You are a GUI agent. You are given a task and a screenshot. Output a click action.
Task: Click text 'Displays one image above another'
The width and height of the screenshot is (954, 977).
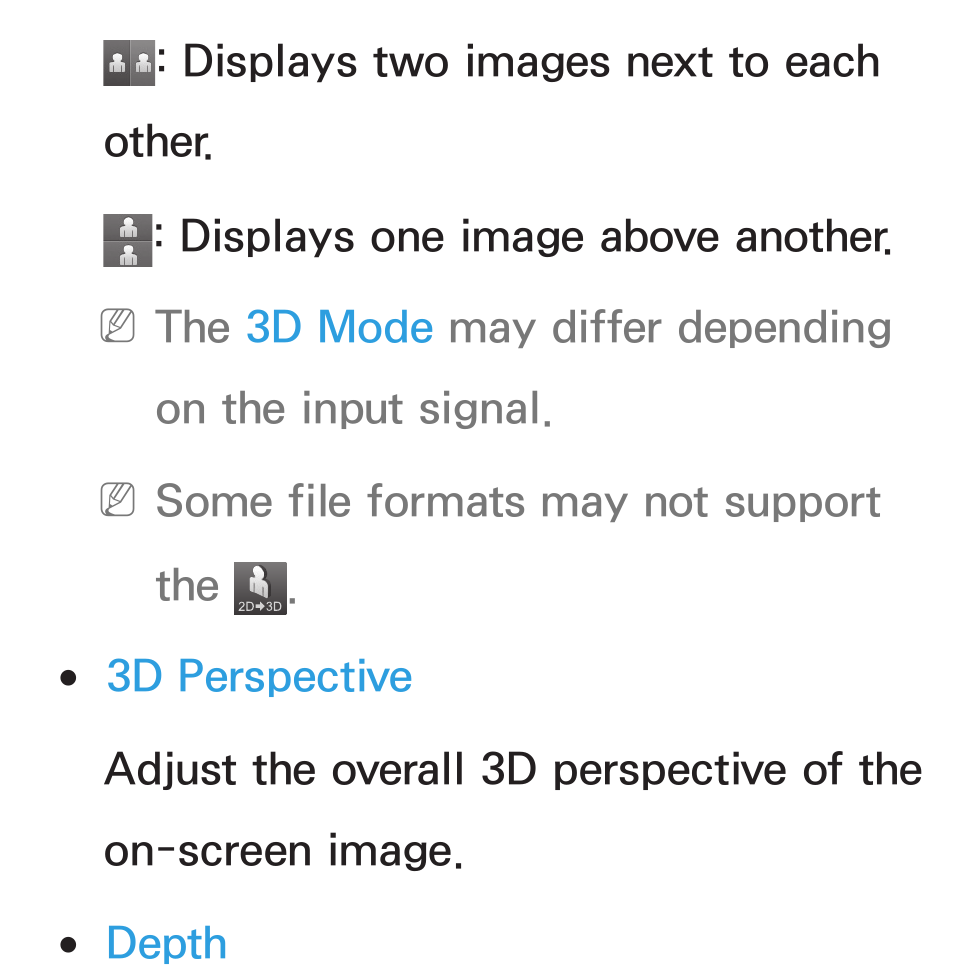[x=536, y=237]
